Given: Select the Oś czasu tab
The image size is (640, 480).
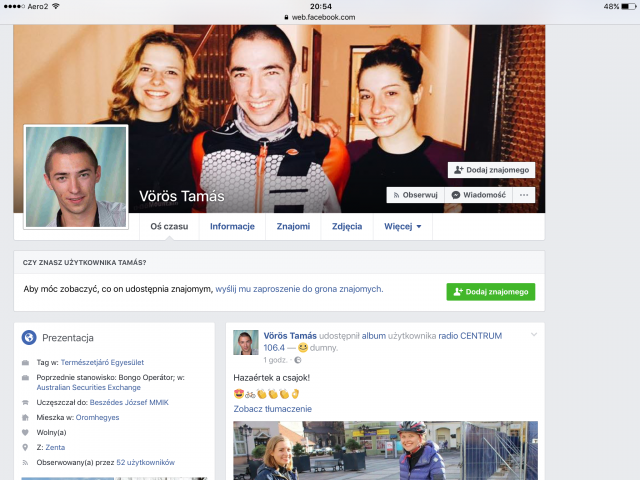Looking at the screenshot, I should (x=169, y=226).
